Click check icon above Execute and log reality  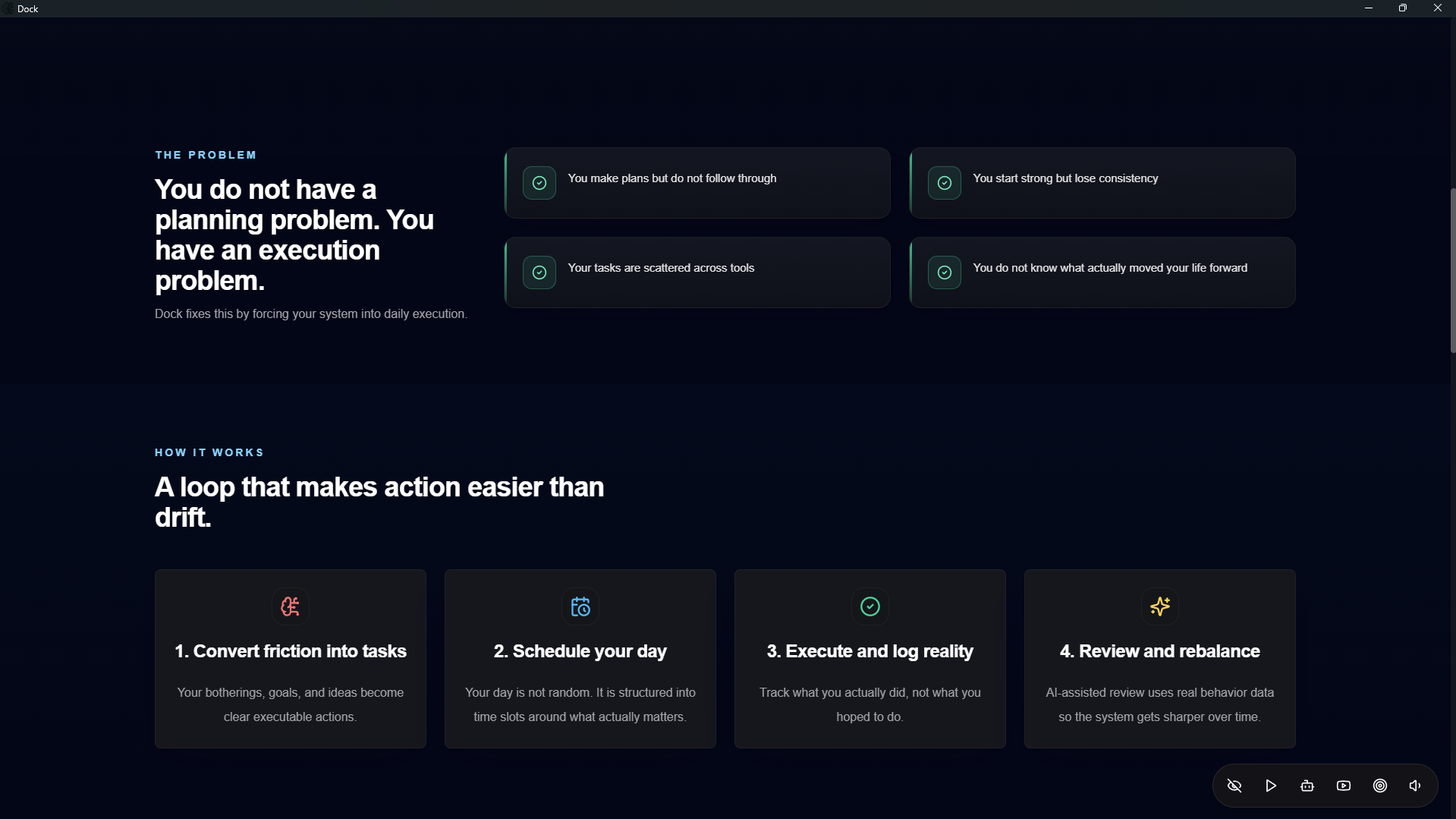coord(870,606)
